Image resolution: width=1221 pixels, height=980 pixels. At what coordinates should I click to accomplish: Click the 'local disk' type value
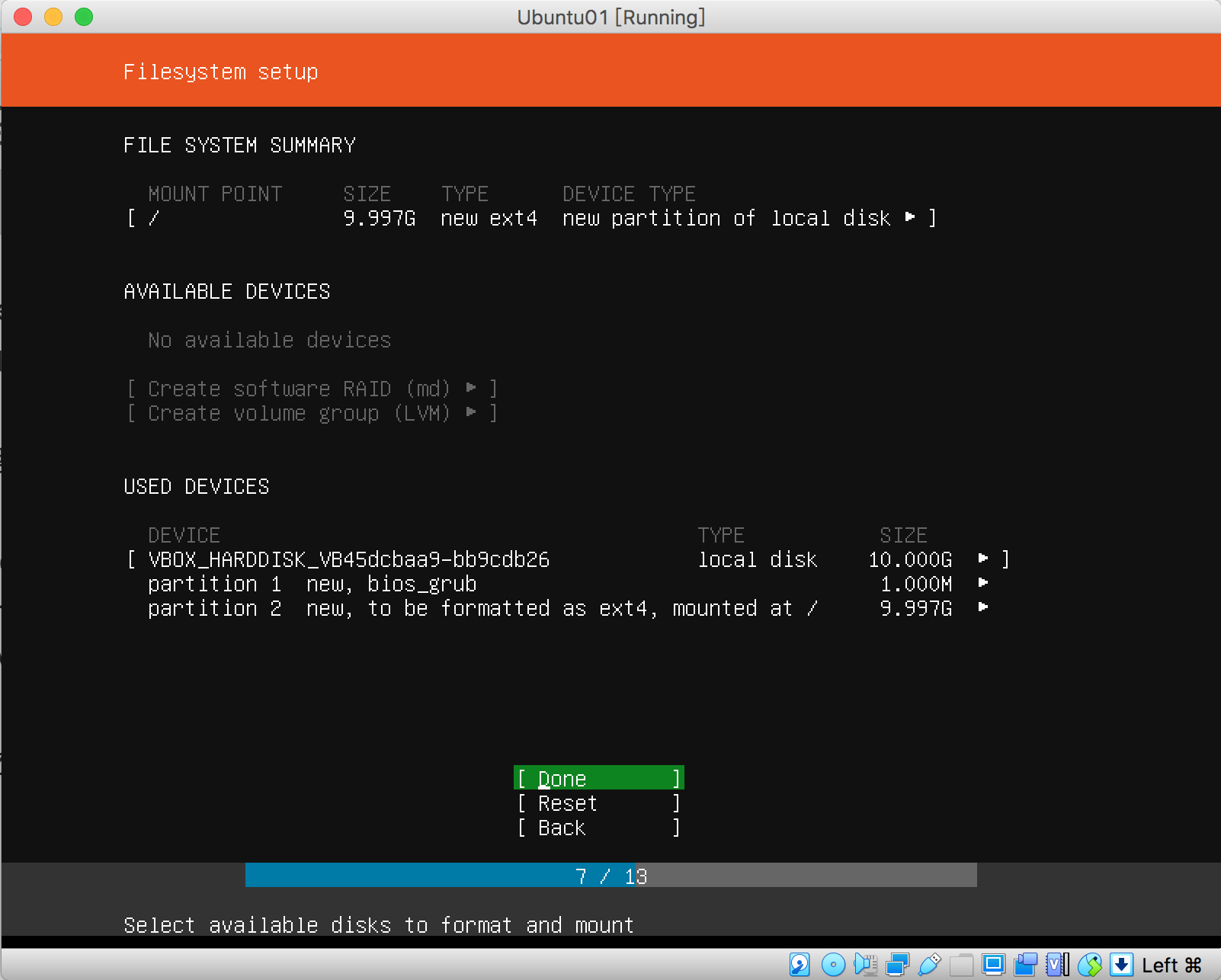[x=758, y=559]
